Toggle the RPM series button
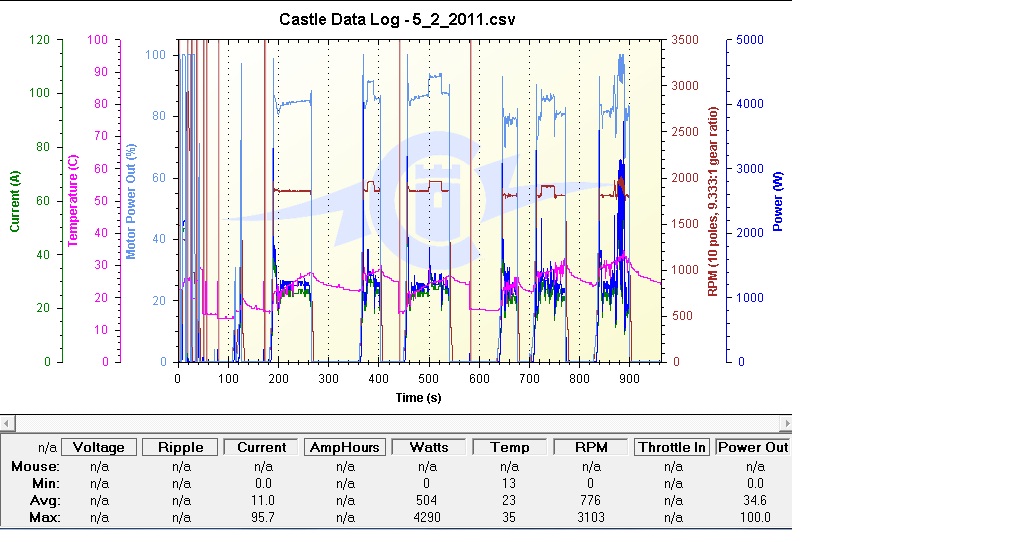The image size is (1022, 542). [591, 448]
